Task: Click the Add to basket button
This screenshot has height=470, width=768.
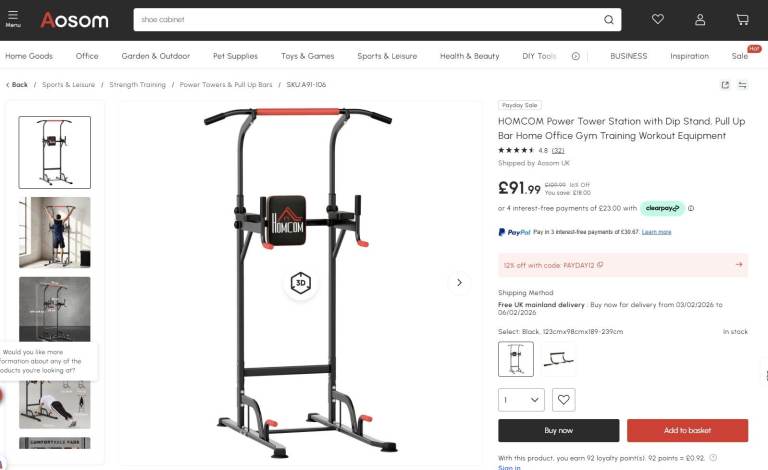Action: pyautogui.click(x=687, y=430)
